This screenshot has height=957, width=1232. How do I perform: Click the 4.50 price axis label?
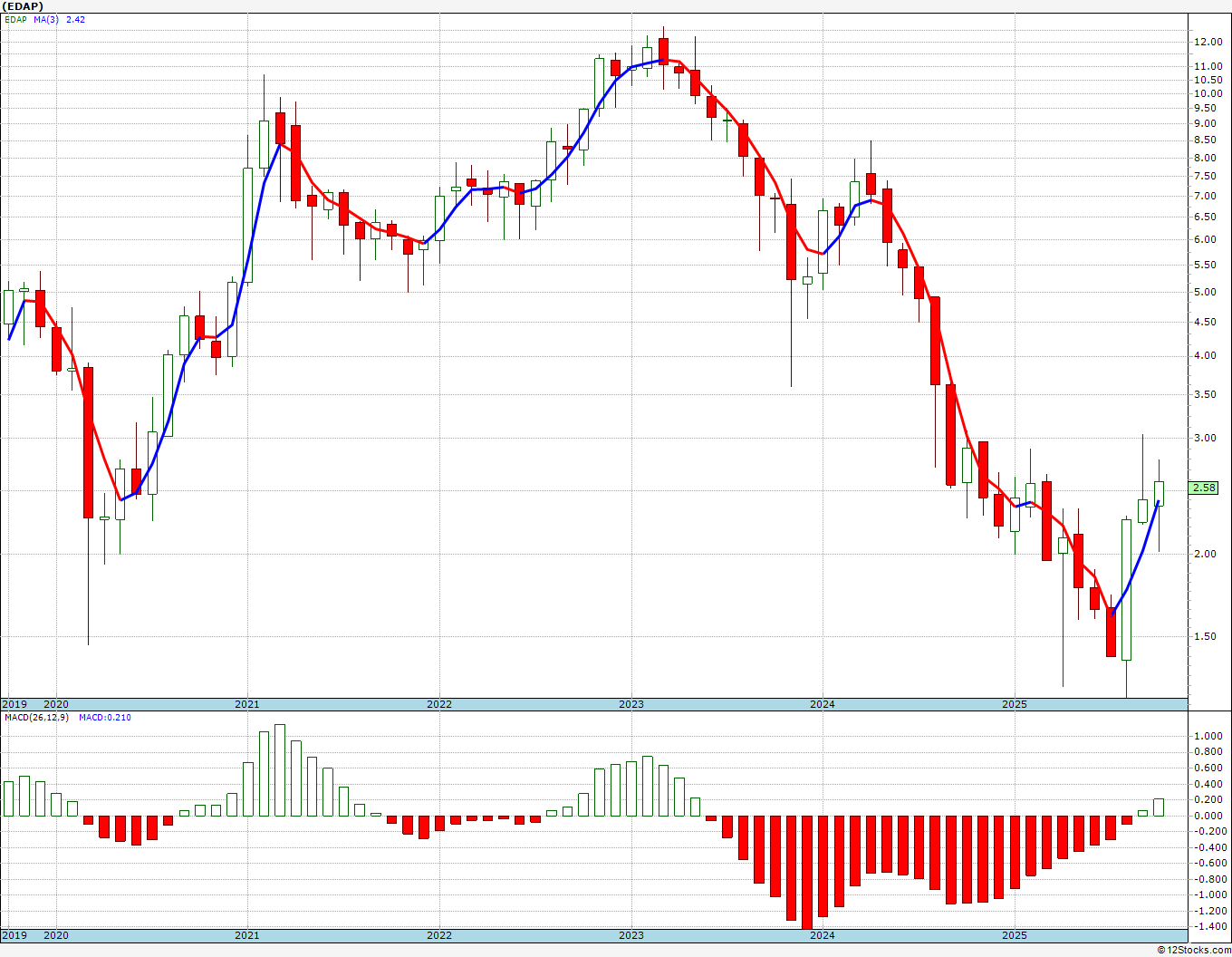[1207, 322]
